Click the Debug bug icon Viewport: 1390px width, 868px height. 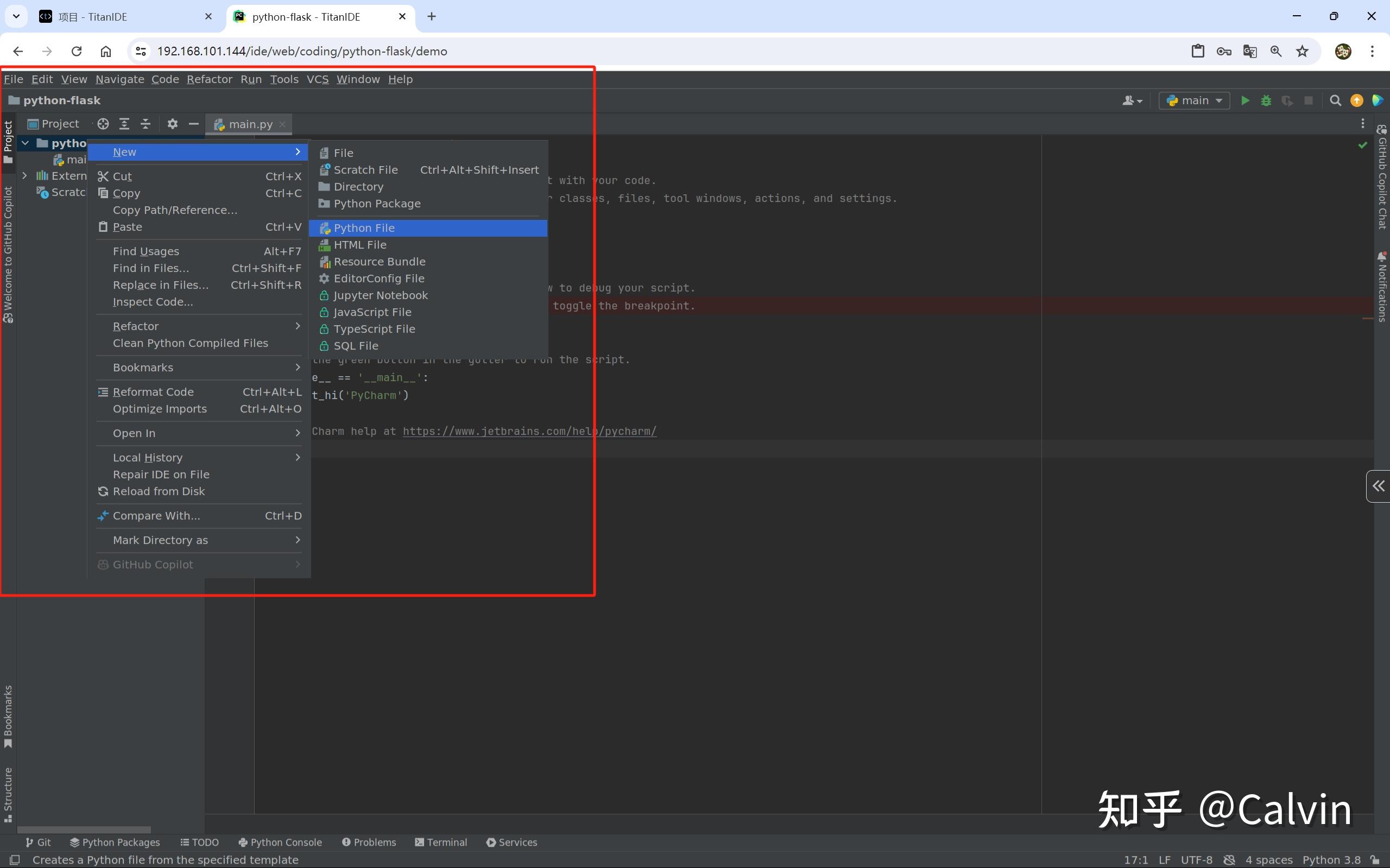coord(1266,100)
